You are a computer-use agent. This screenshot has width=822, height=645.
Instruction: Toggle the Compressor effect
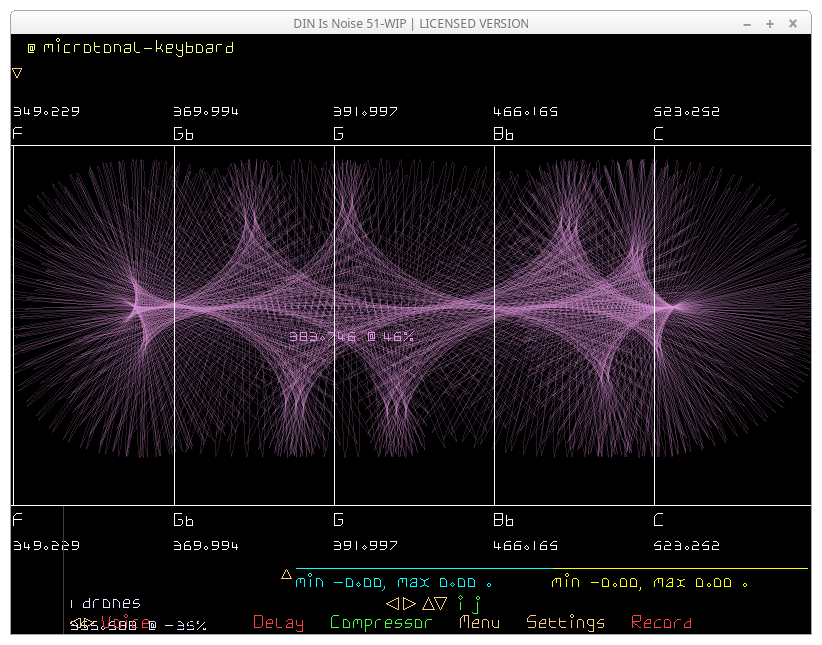point(381,622)
